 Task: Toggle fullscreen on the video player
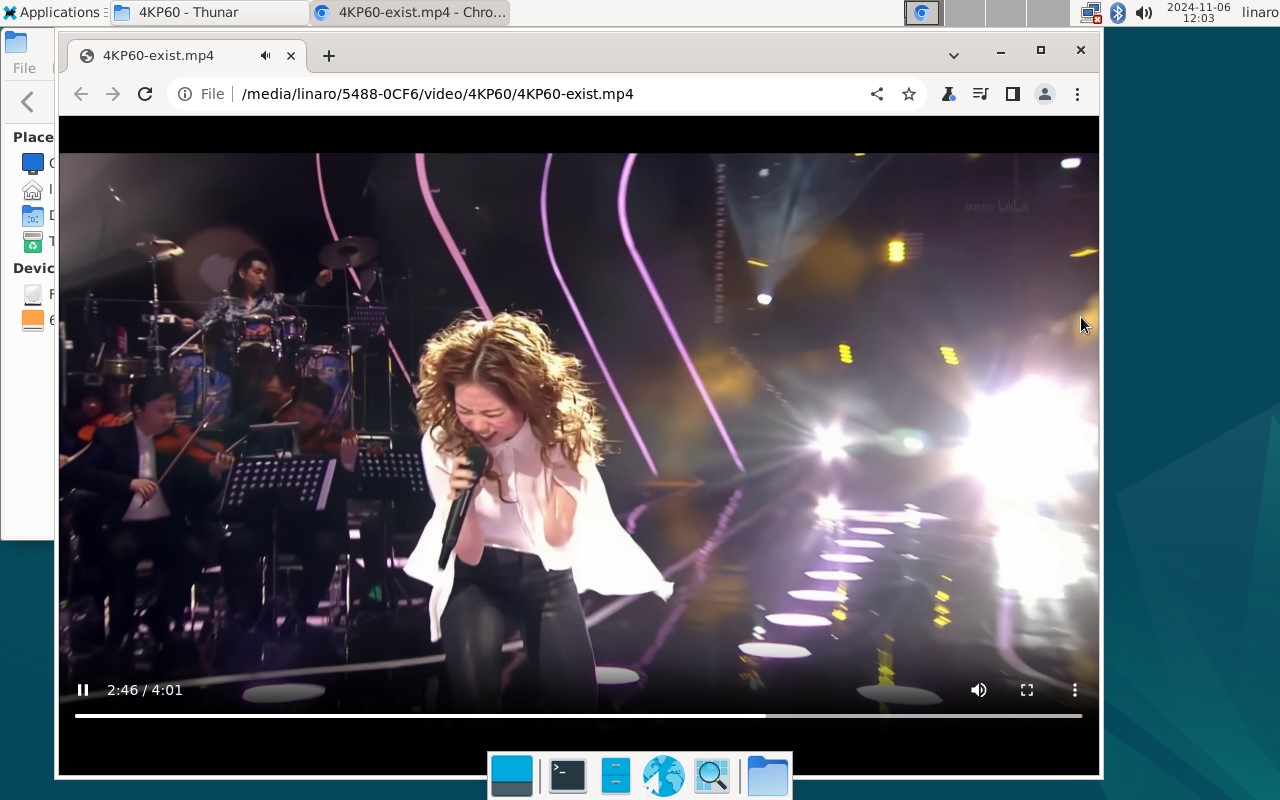(x=1027, y=690)
